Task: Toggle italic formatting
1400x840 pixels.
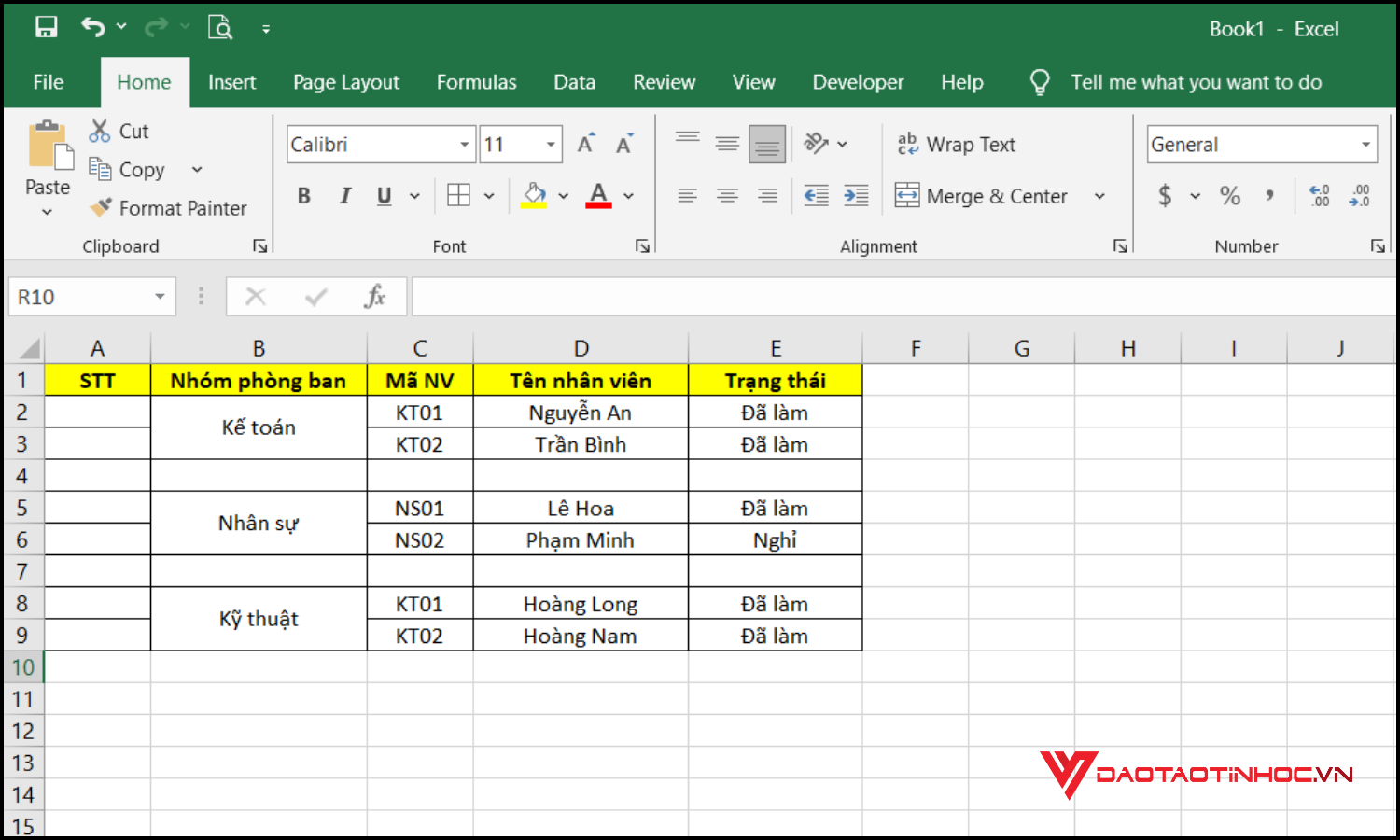Action: 344,195
